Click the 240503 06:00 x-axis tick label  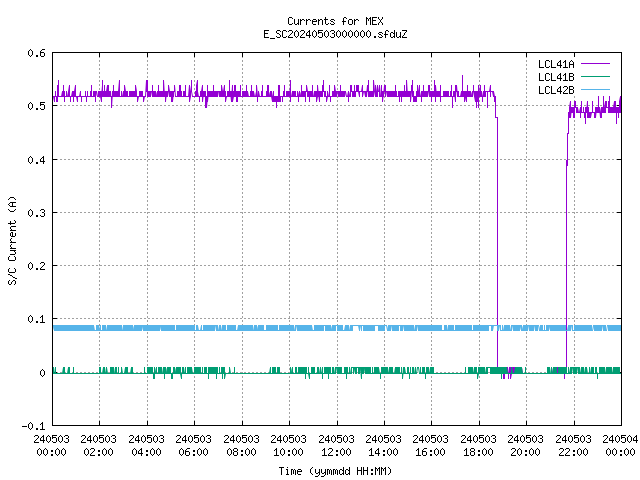click(193, 446)
